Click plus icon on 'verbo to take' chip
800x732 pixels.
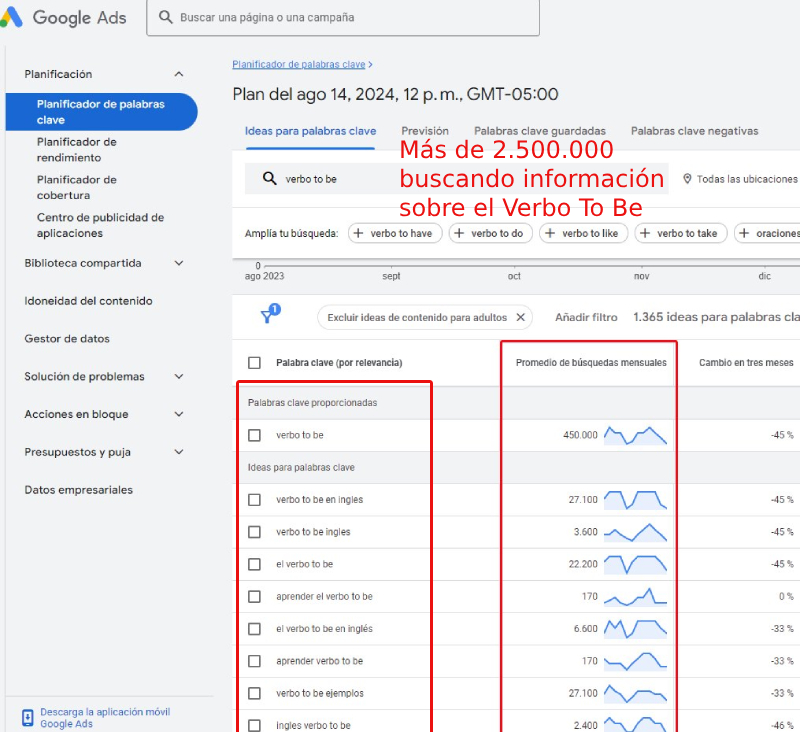click(645, 233)
